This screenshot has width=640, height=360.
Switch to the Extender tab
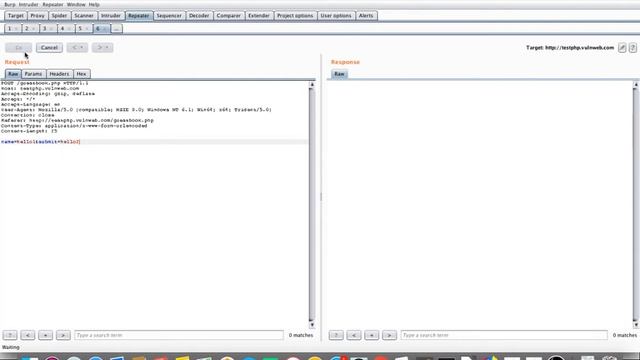click(x=259, y=16)
